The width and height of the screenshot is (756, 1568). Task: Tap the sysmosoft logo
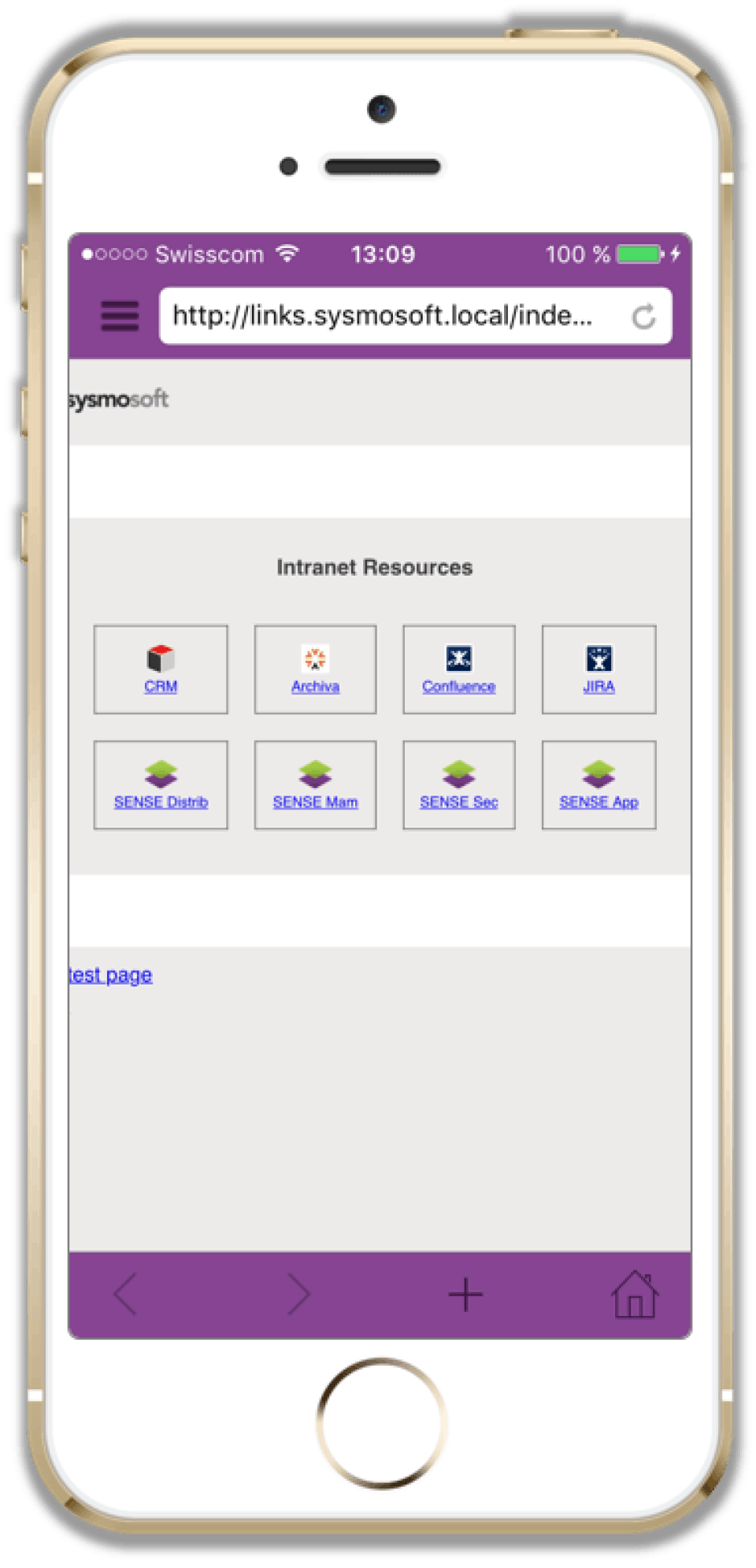pos(118,399)
